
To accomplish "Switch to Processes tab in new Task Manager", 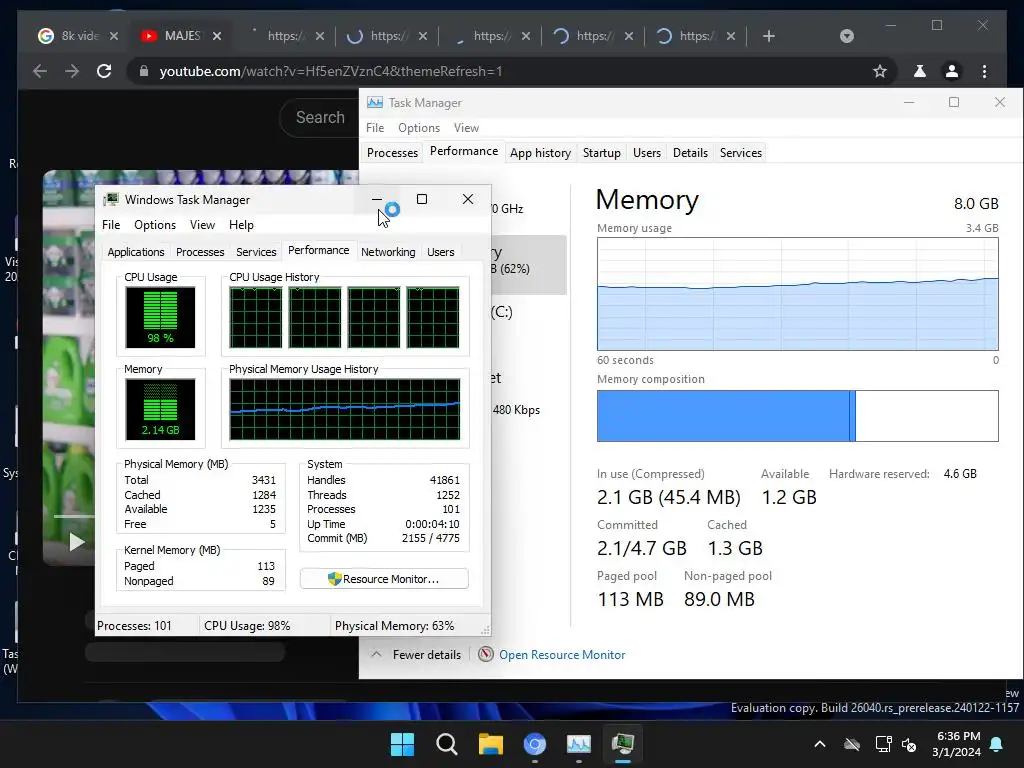I will tap(392, 153).
